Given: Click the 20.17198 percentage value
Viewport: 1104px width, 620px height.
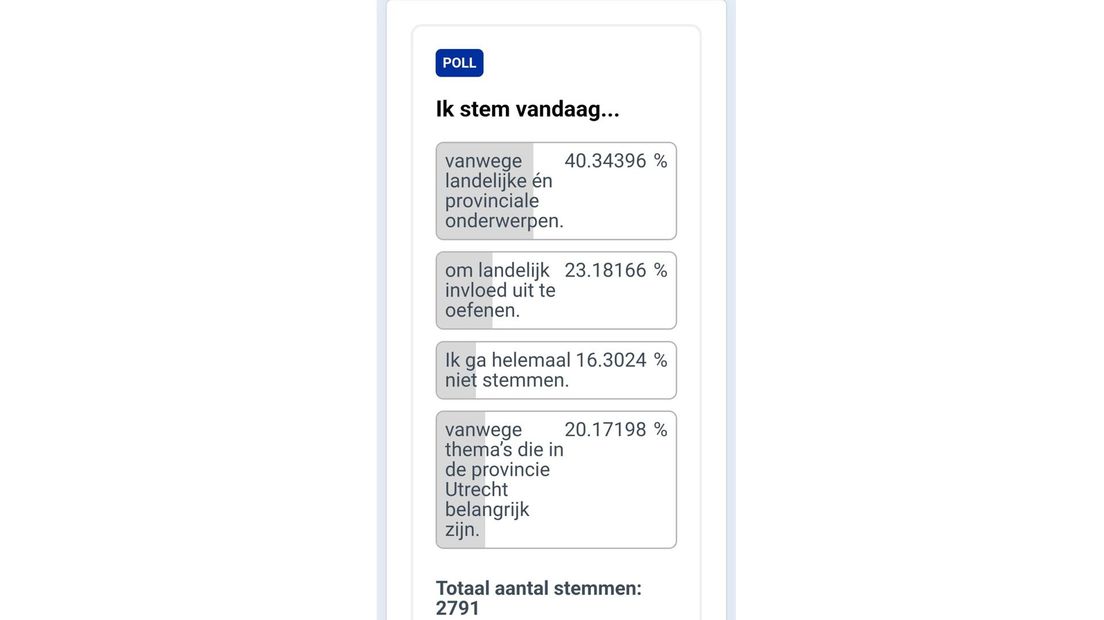Looking at the screenshot, I should click(x=605, y=429).
